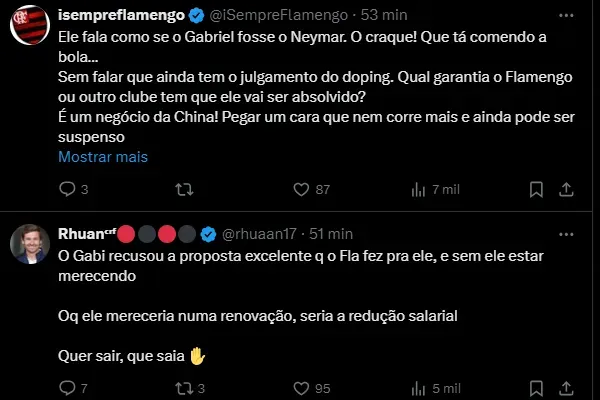Viewport: 600px width, 400px height.
Task: Open @iSempreFlamengo handle link
Action: [x=282, y=15]
